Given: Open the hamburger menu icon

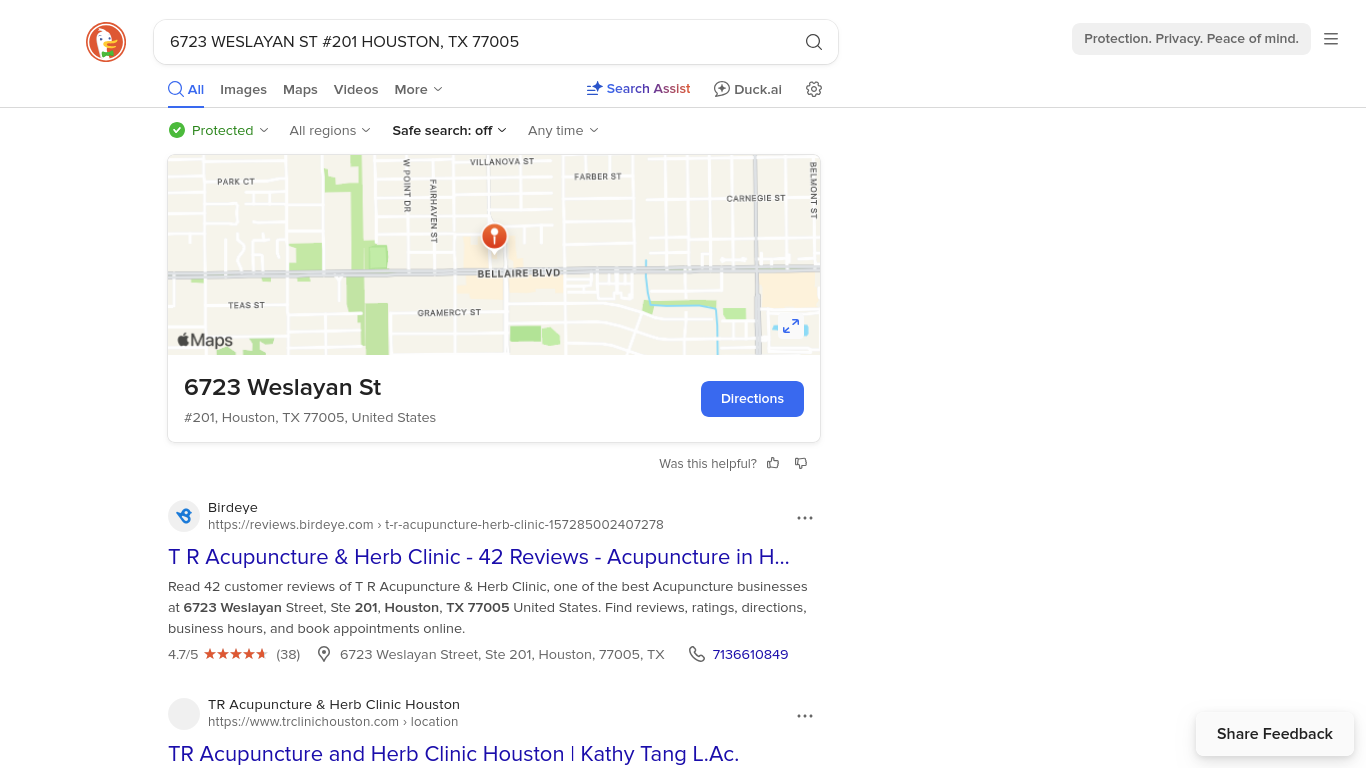Looking at the screenshot, I should 1331,39.
